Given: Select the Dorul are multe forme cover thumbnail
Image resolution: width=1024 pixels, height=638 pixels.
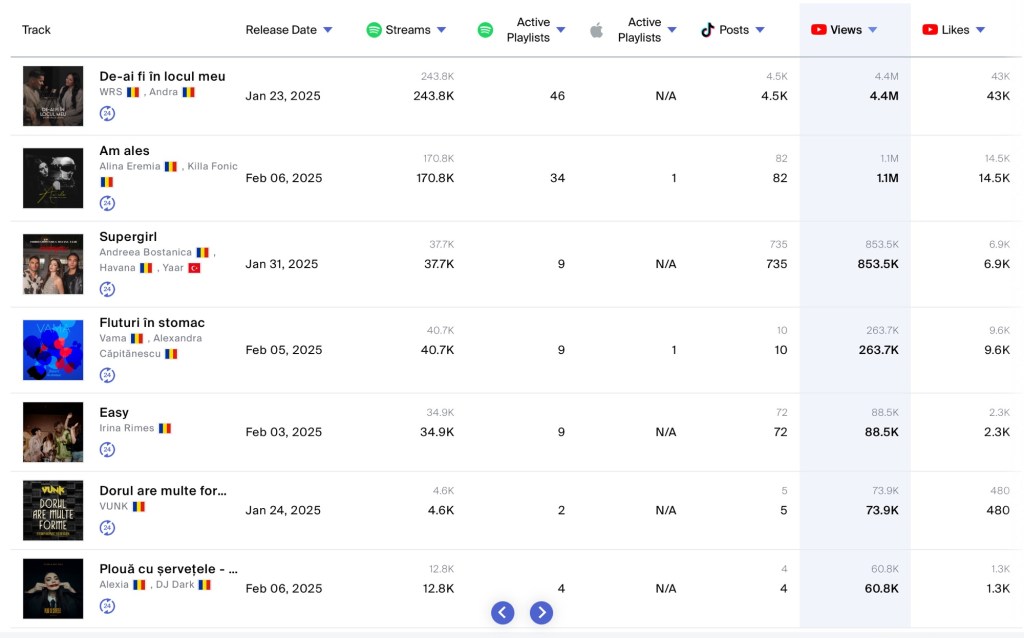Looking at the screenshot, I should [53, 510].
